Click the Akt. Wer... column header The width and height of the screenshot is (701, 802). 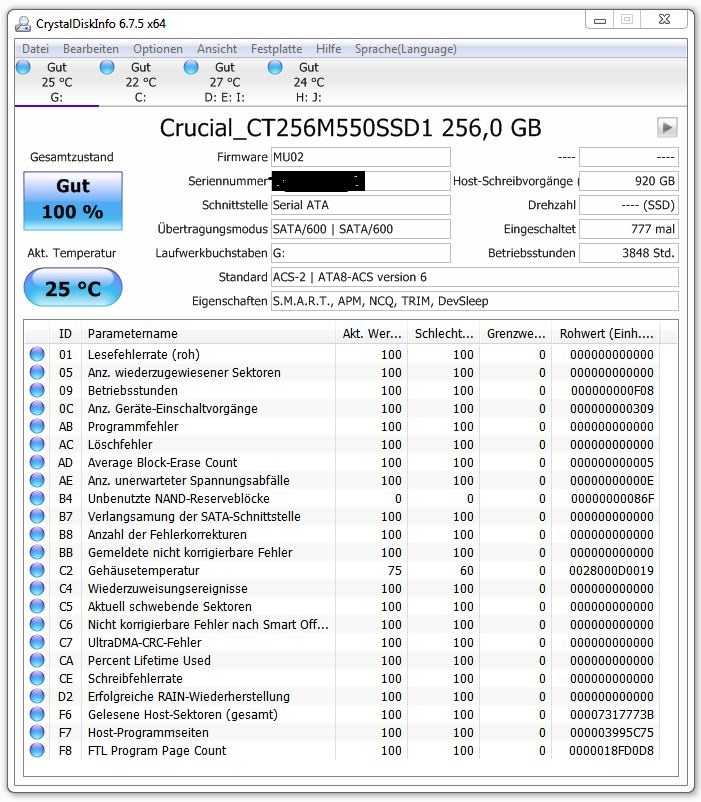[x=371, y=333]
